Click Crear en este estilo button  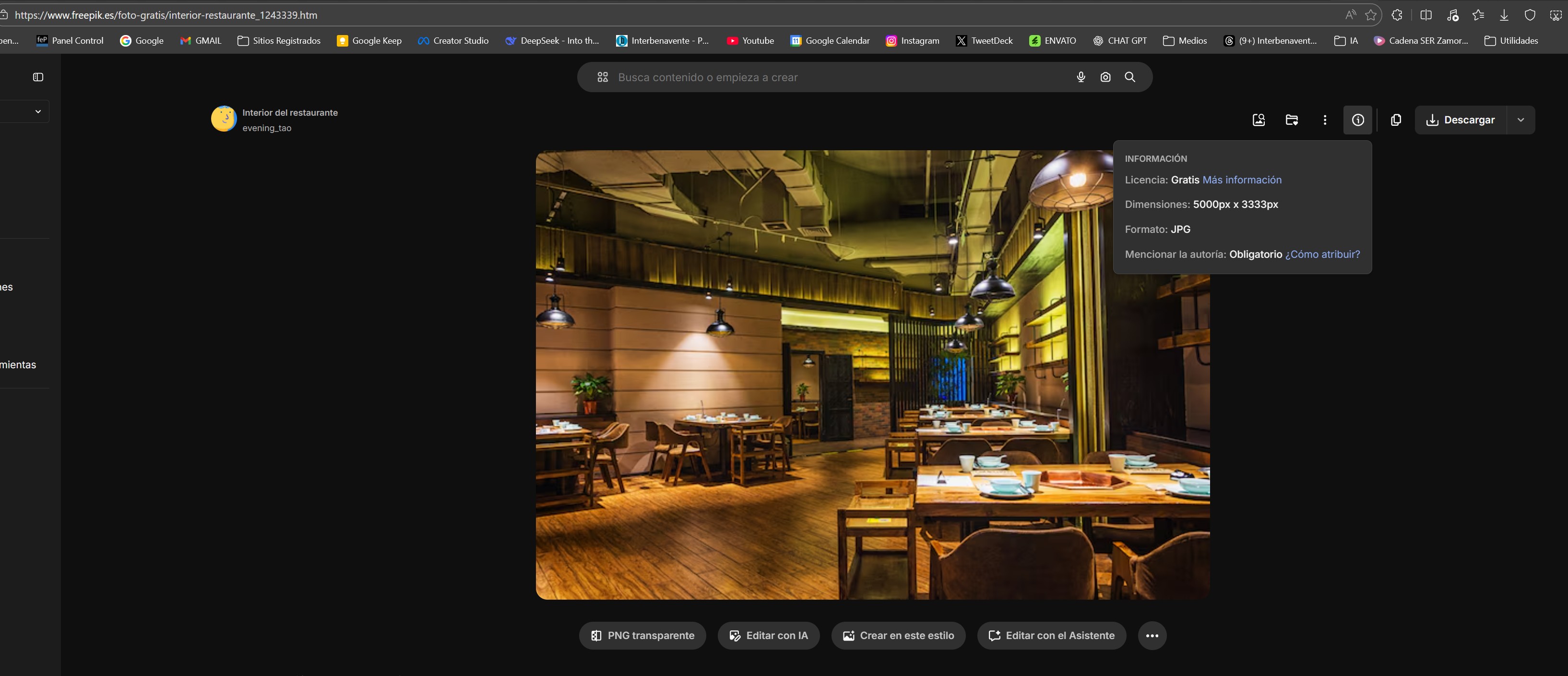point(898,636)
